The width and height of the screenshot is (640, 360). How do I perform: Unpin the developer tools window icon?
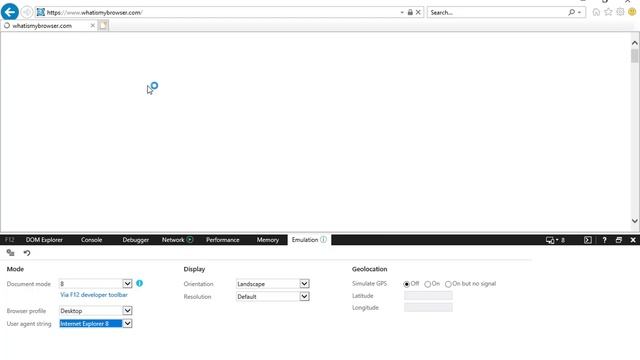tap(618, 240)
